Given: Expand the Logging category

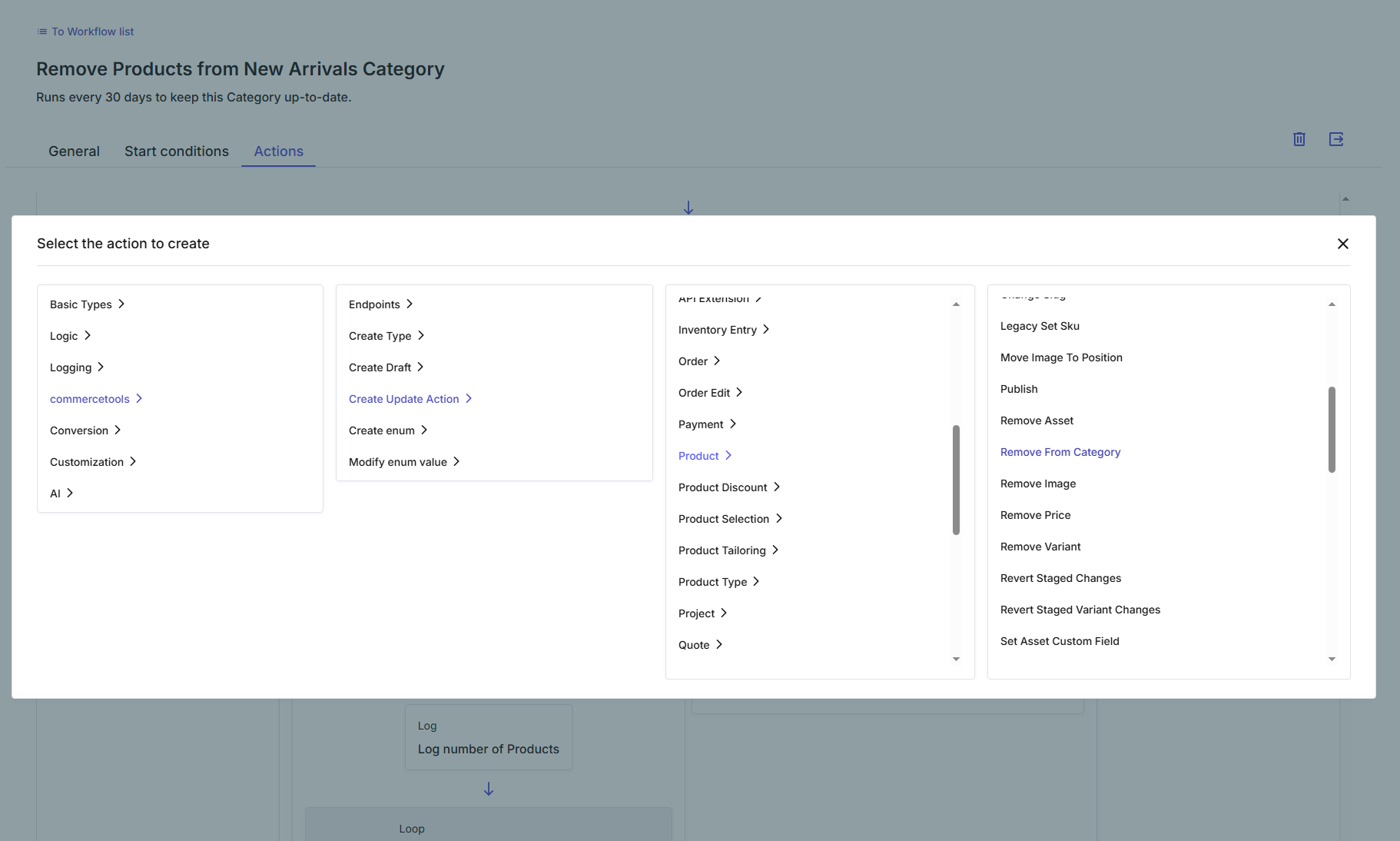Looking at the screenshot, I should pos(71,367).
